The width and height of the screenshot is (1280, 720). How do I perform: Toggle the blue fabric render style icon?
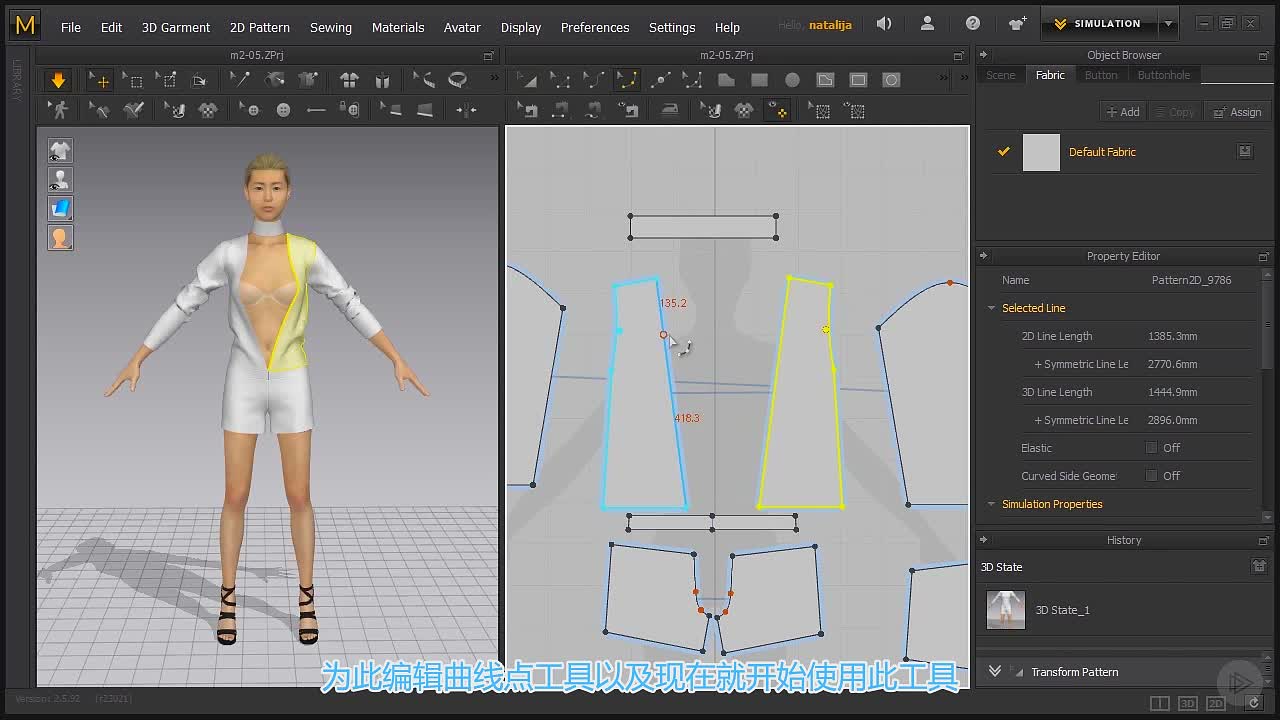[x=60, y=209]
